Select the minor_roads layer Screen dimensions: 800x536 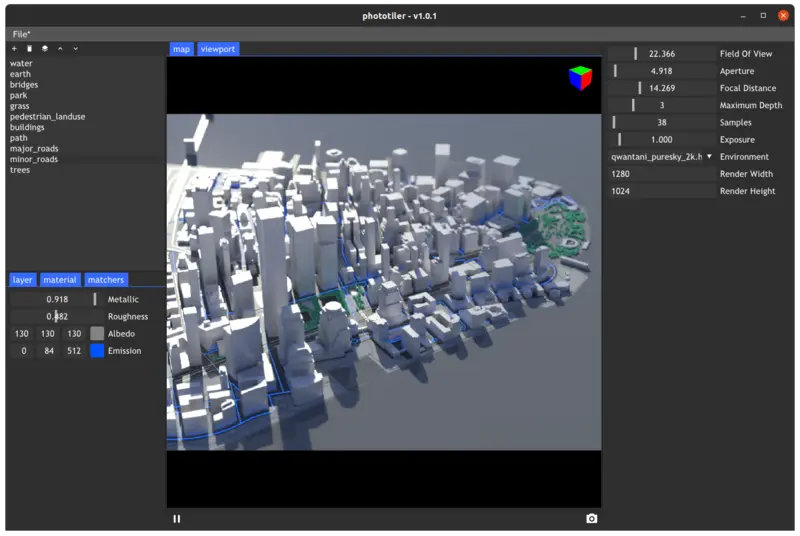point(34,159)
